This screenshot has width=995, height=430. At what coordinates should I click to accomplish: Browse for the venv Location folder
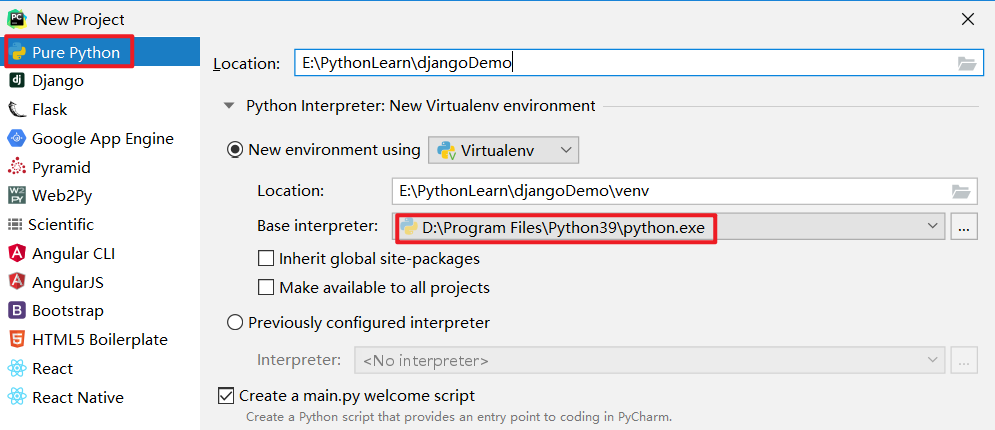point(961,190)
